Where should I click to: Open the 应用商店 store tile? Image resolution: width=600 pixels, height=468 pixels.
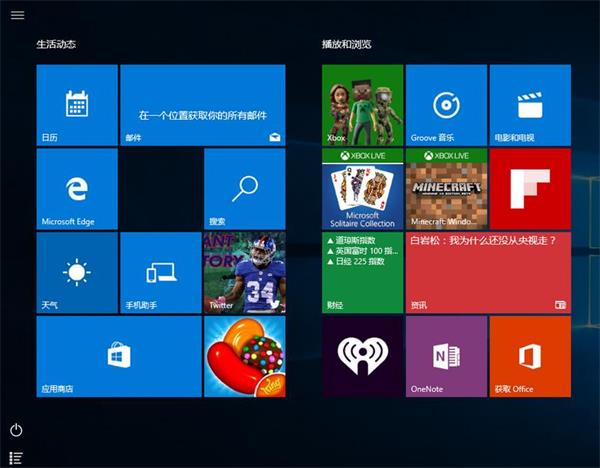(x=119, y=356)
